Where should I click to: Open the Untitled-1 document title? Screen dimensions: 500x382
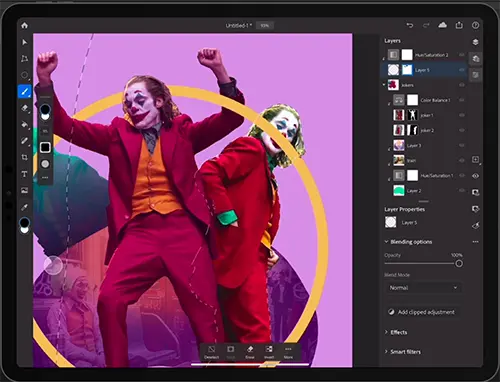tap(239, 25)
